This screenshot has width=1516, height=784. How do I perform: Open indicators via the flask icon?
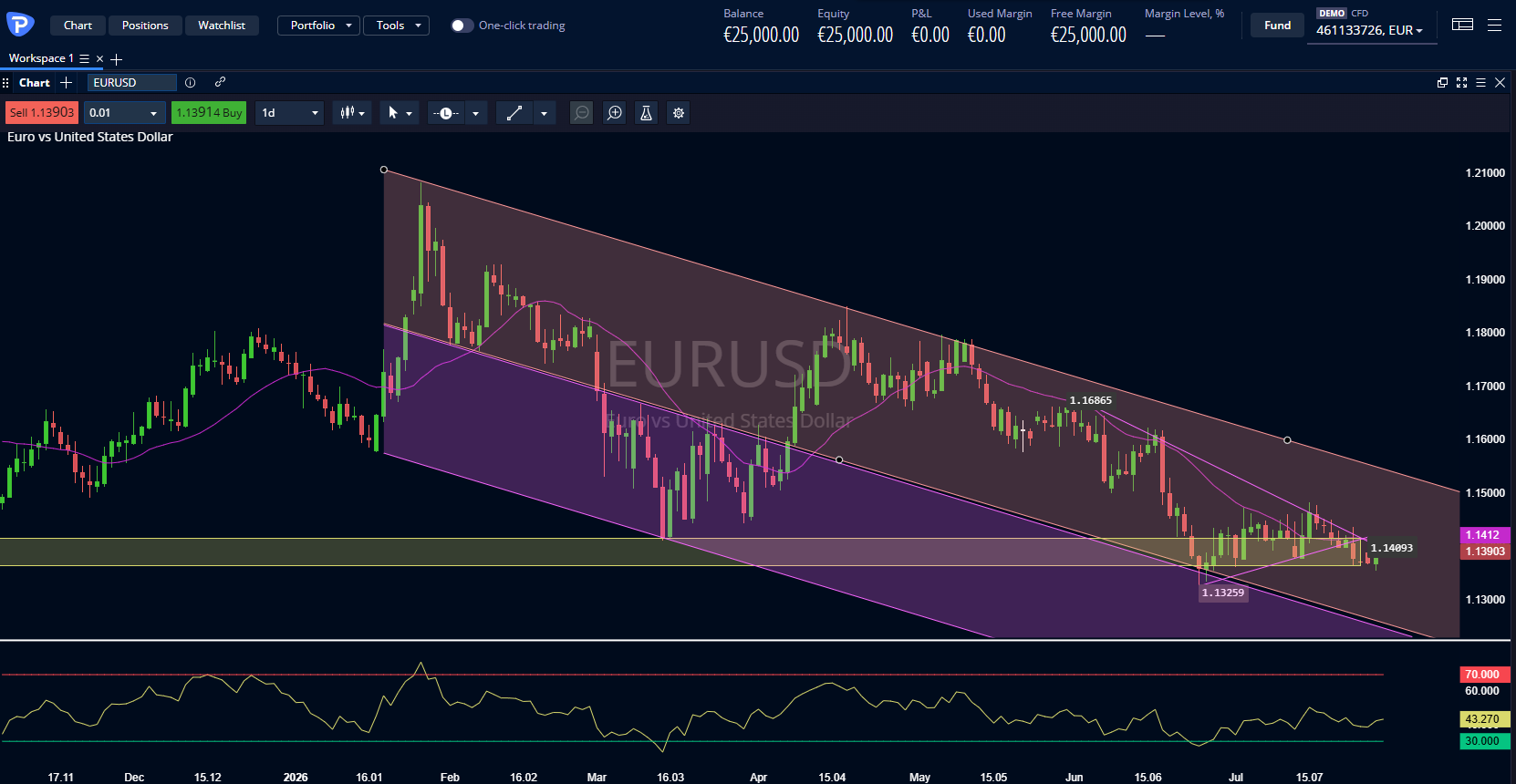tap(646, 113)
